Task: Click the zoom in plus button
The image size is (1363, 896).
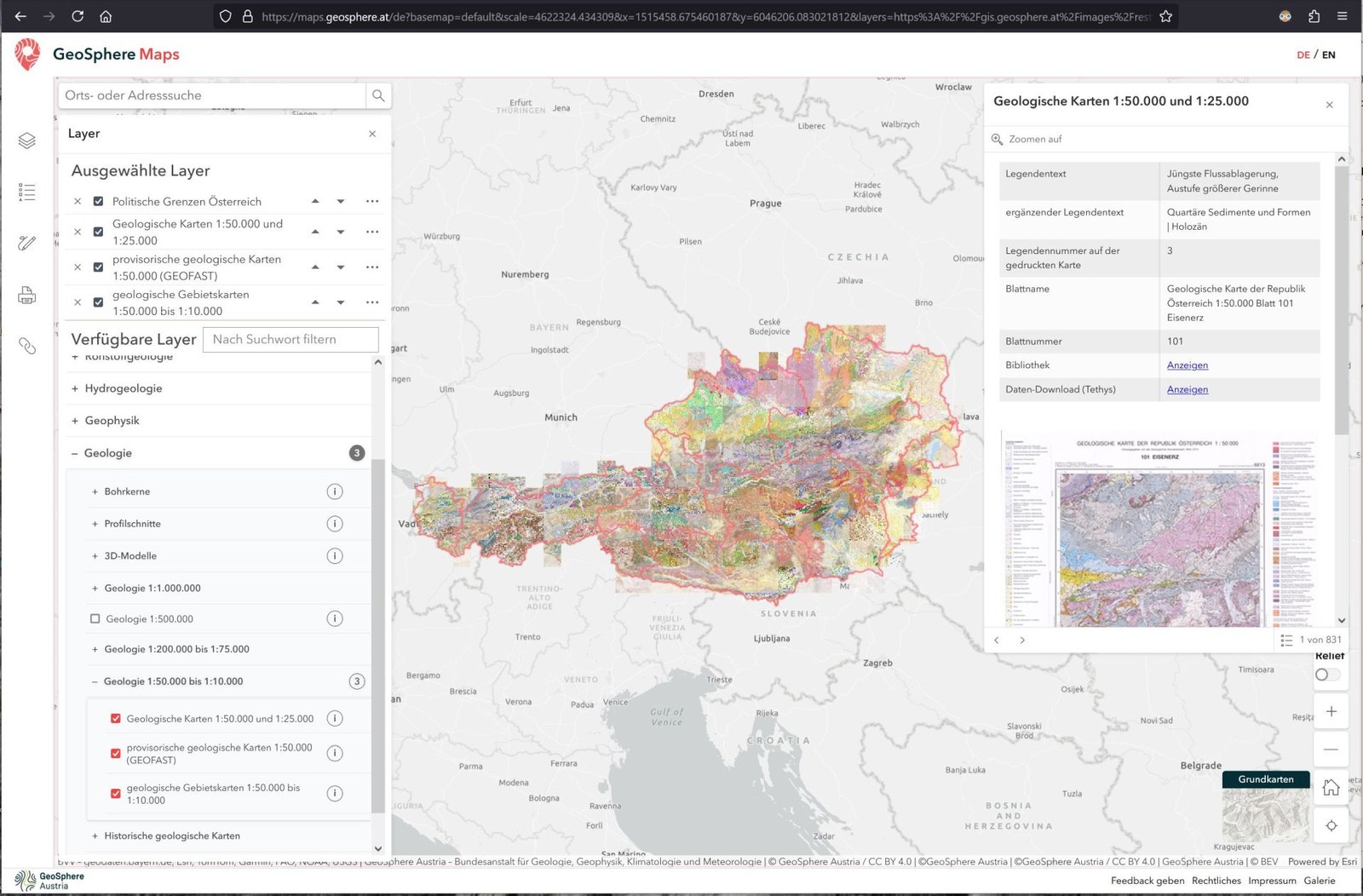Action: click(x=1331, y=710)
